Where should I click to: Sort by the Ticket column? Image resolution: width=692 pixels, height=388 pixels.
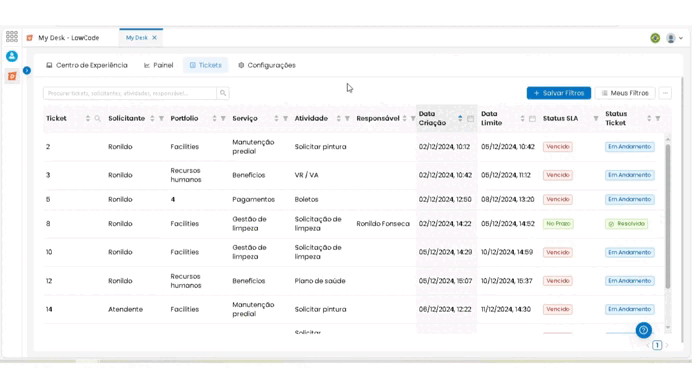(88, 118)
